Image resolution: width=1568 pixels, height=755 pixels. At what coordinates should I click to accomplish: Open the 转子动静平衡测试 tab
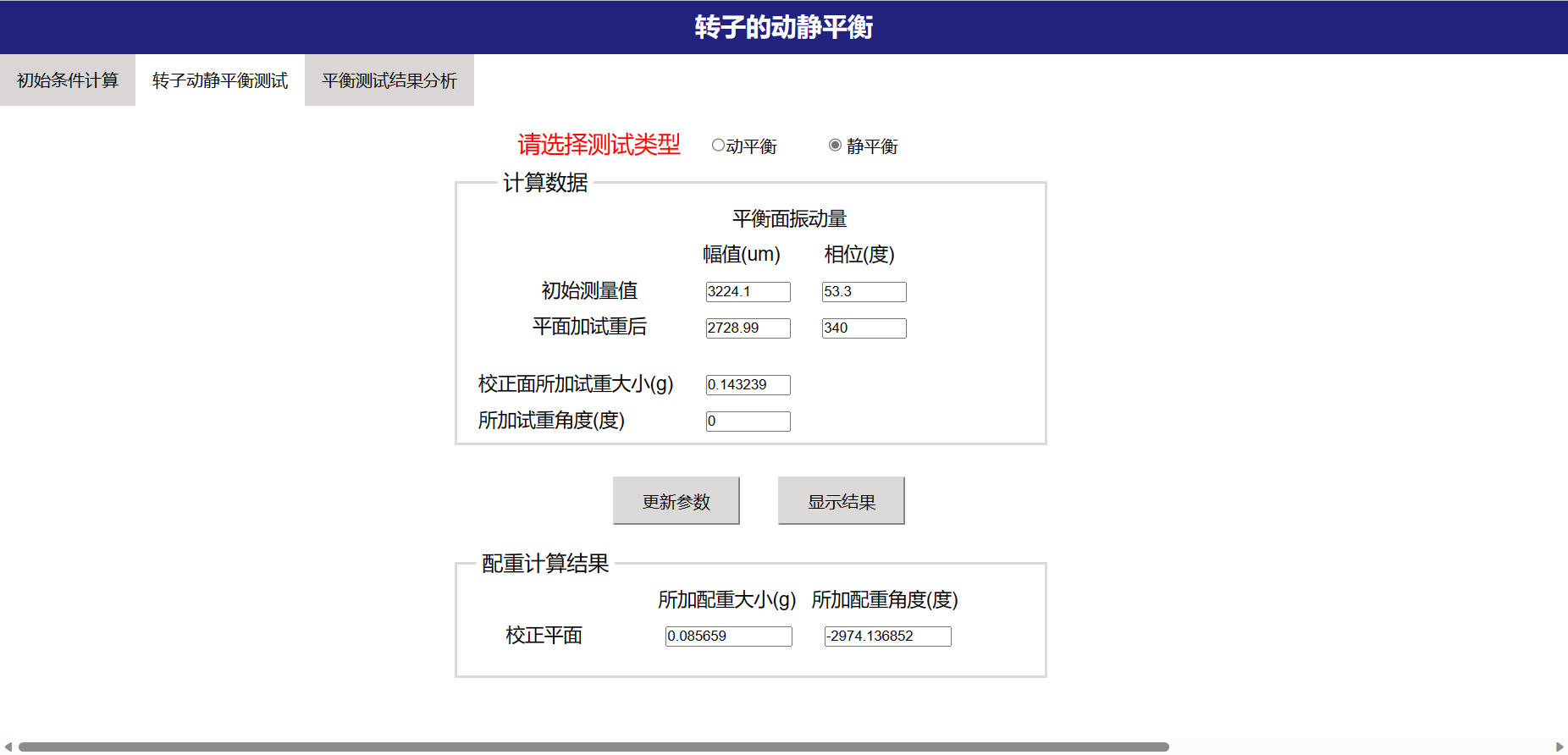pos(220,80)
